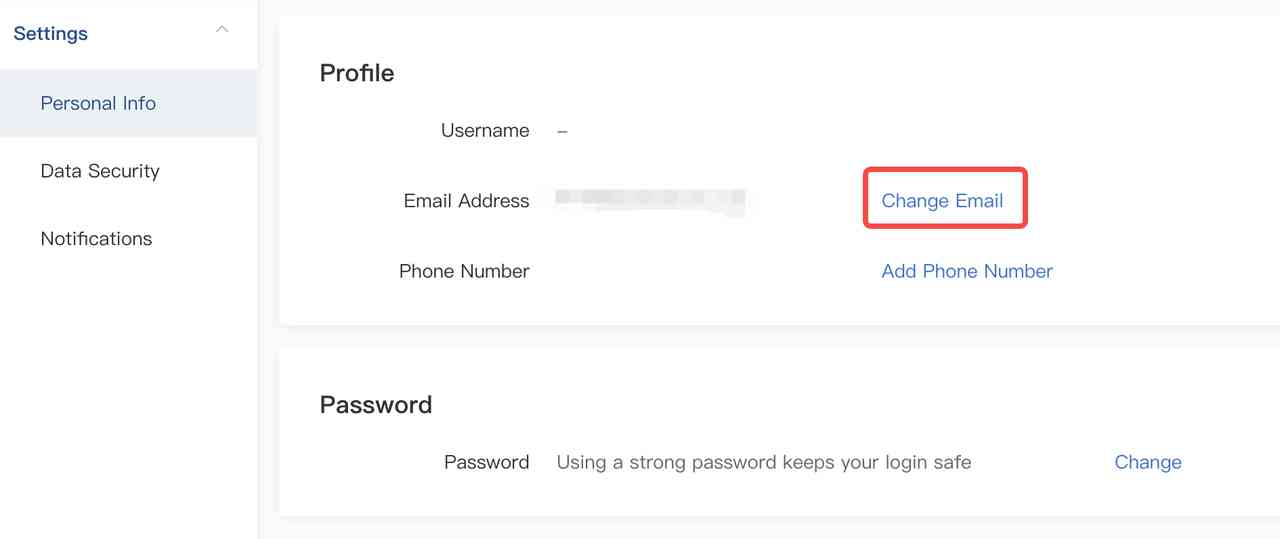
Task: Open the Personal Info page
Action: point(98,103)
